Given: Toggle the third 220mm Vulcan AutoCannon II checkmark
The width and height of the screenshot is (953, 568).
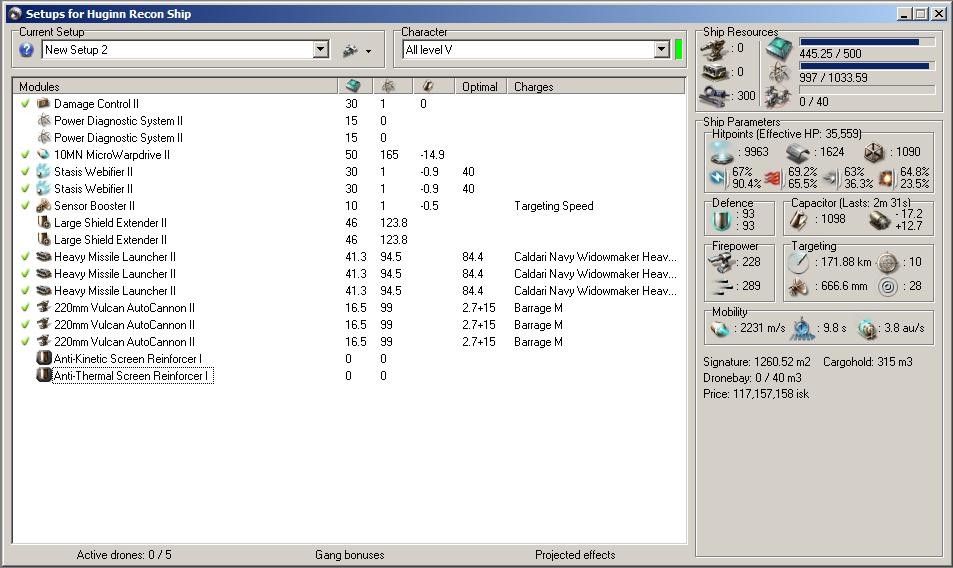Looking at the screenshot, I should click(25, 342).
